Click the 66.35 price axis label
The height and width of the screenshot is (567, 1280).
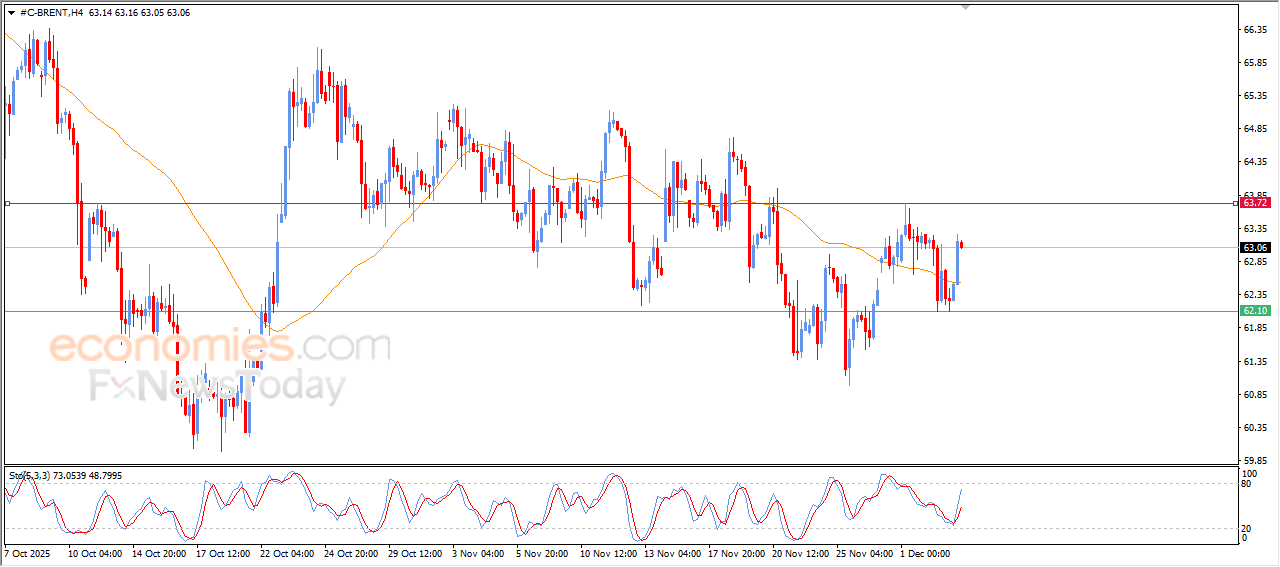click(x=1254, y=30)
